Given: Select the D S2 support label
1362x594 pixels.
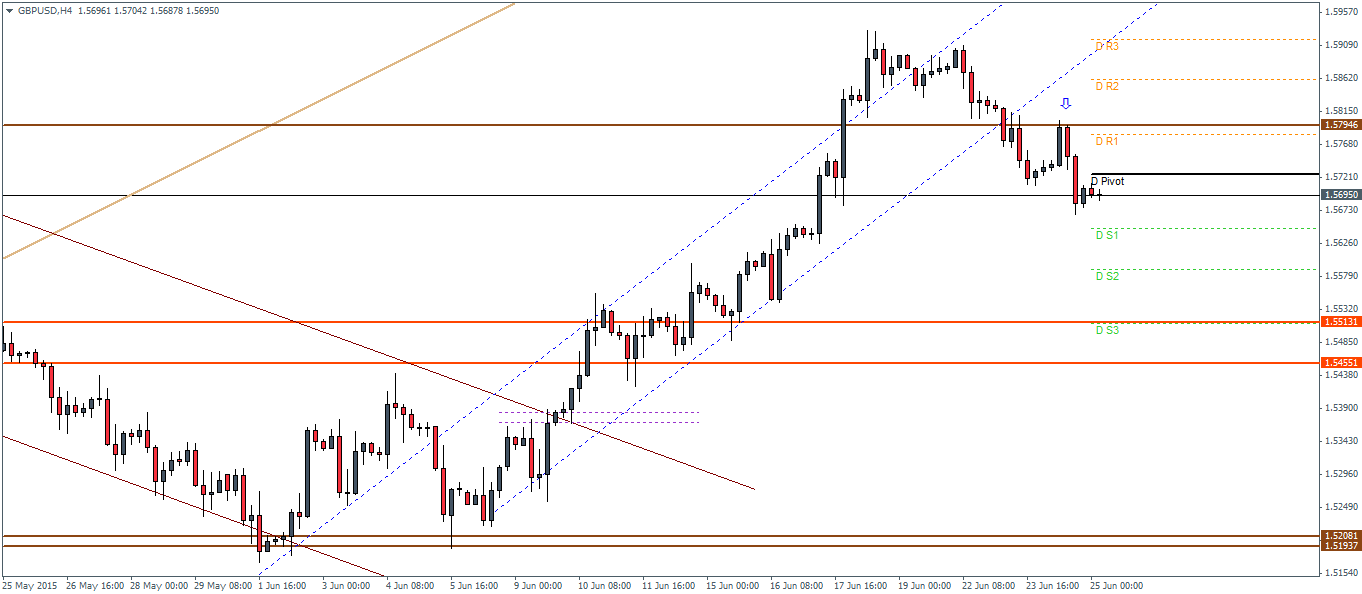Looking at the screenshot, I should [x=1106, y=275].
